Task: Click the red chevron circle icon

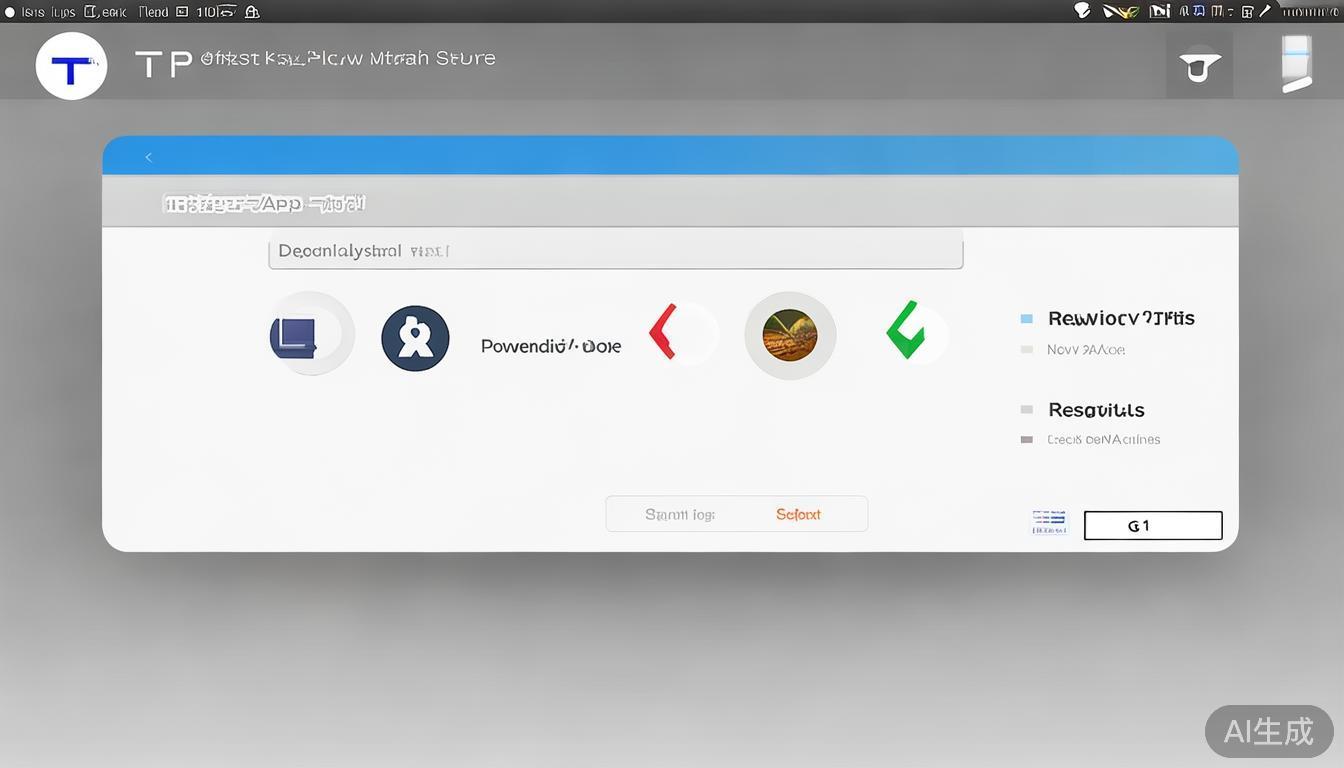Action: (x=680, y=334)
